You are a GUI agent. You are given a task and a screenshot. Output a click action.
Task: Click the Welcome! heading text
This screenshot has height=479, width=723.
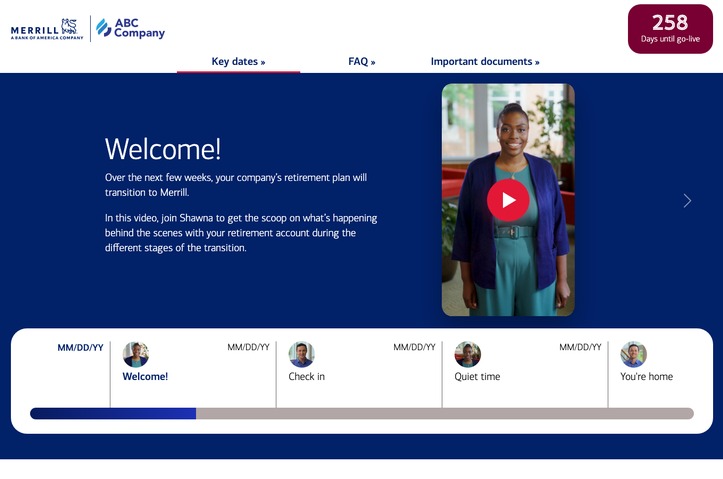pos(163,149)
